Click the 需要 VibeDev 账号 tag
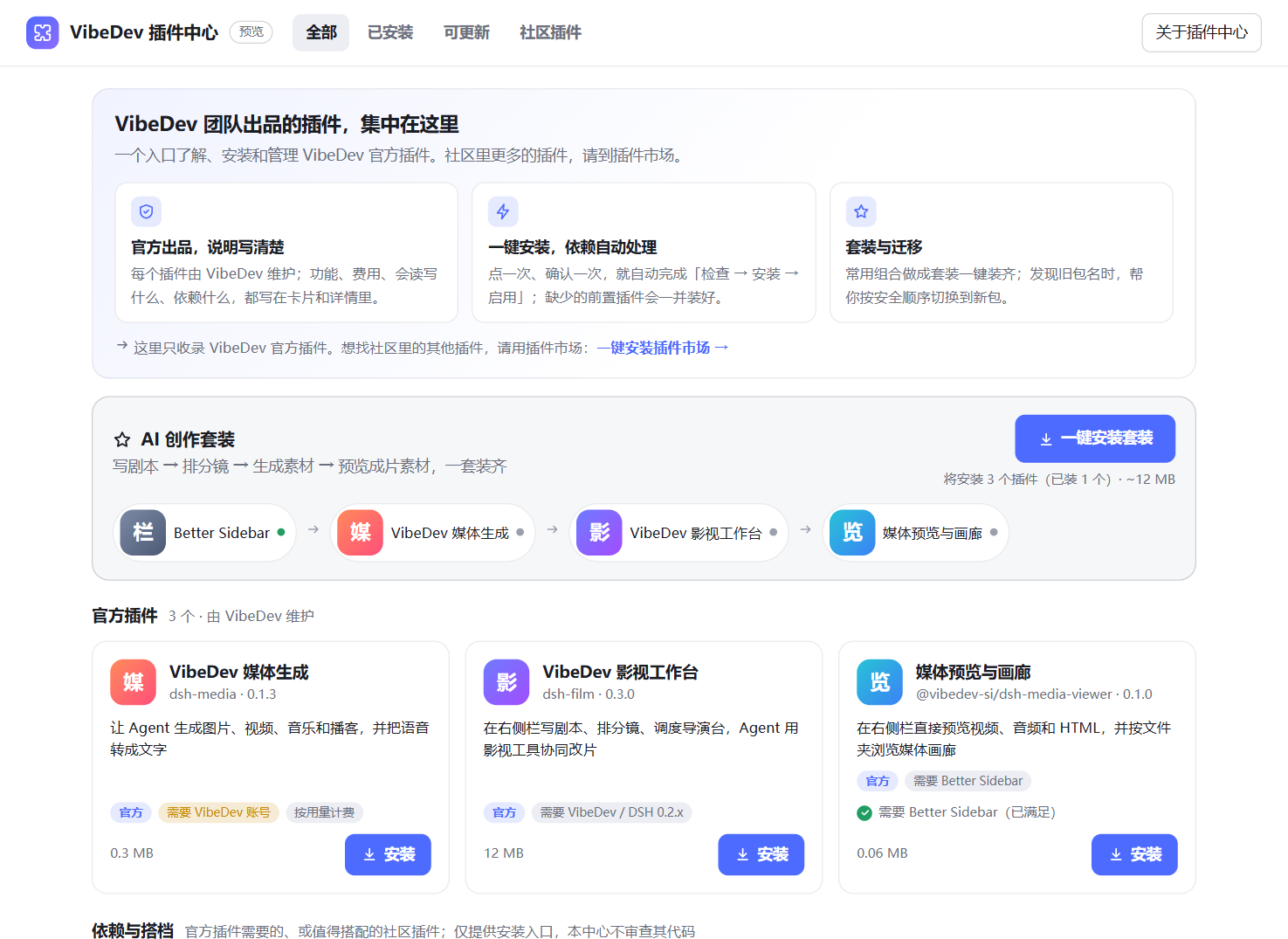Viewport: 1288px width, 939px height. (x=218, y=812)
